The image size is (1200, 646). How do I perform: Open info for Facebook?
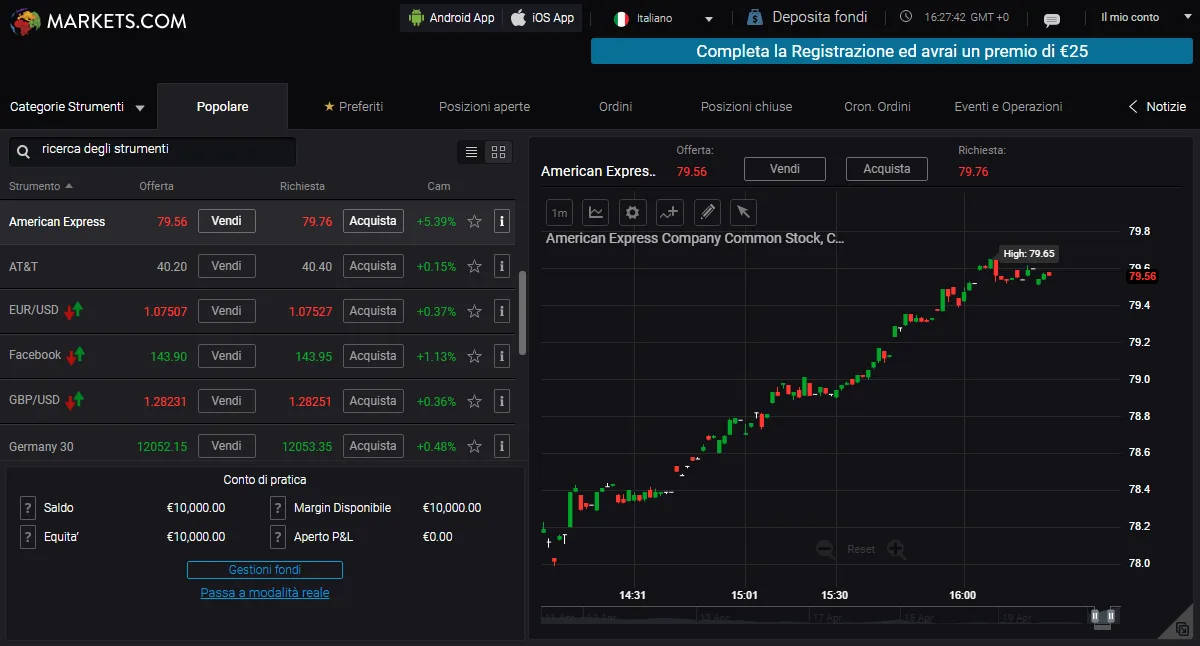(502, 356)
